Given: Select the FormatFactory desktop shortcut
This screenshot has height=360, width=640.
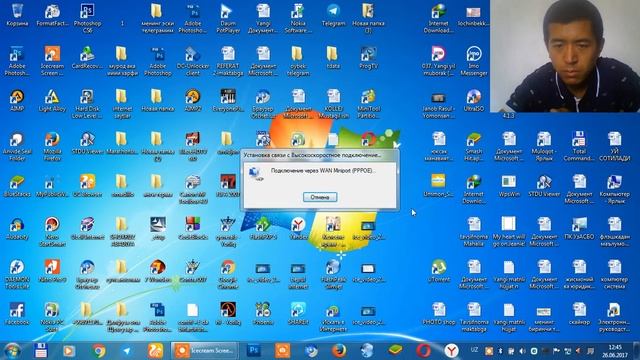Looking at the screenshot, I should coord(52,15).
